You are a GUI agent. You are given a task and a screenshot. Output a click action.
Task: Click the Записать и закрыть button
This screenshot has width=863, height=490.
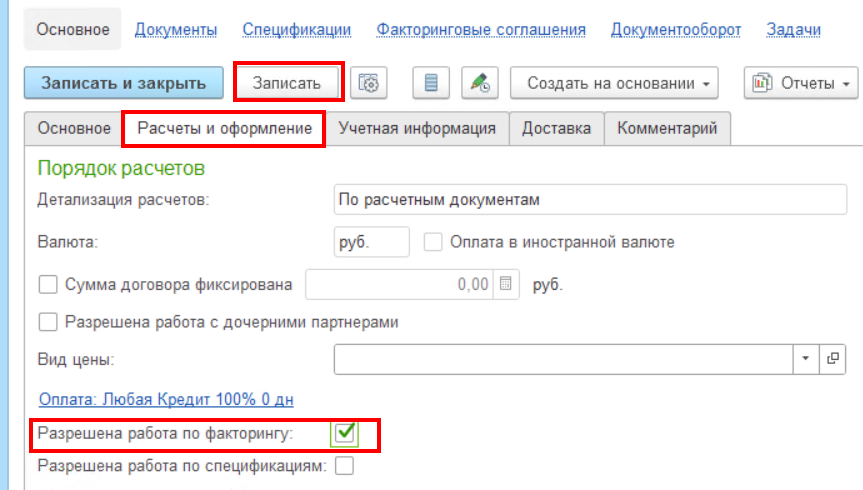pos(124,83)
